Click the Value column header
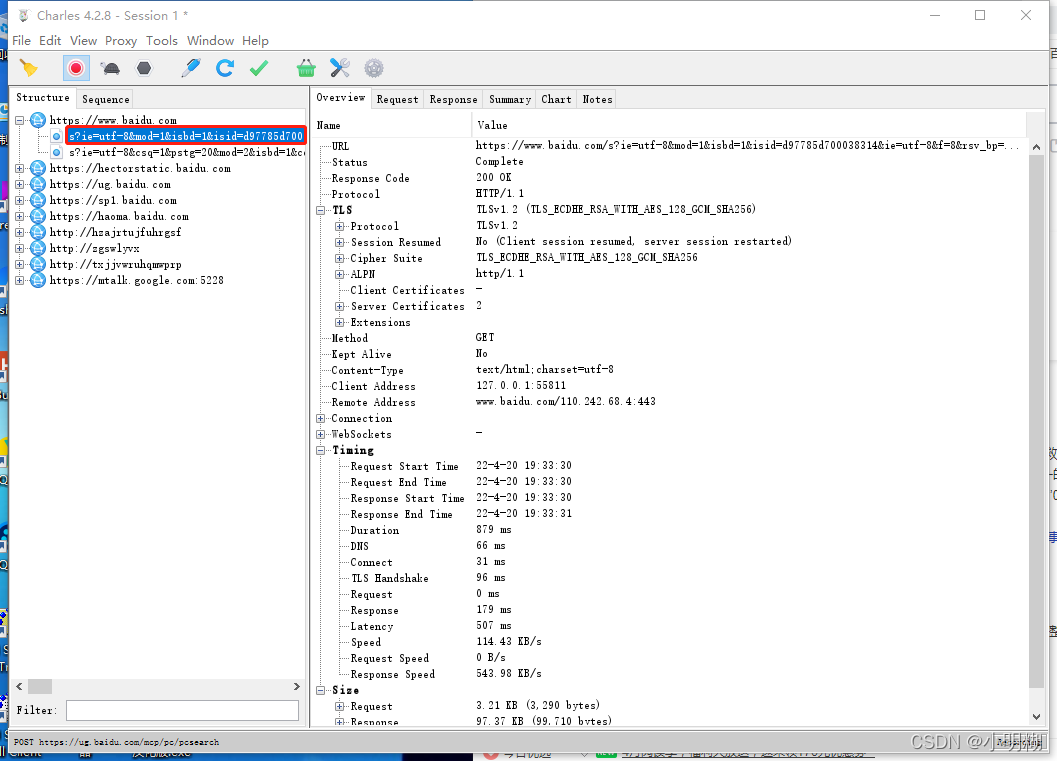This screenshot has width=1057, height=761. tap(748, 125)
